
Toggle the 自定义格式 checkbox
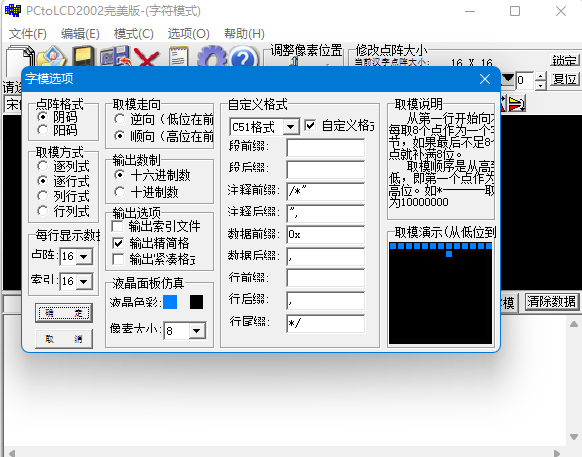[310, 125]
